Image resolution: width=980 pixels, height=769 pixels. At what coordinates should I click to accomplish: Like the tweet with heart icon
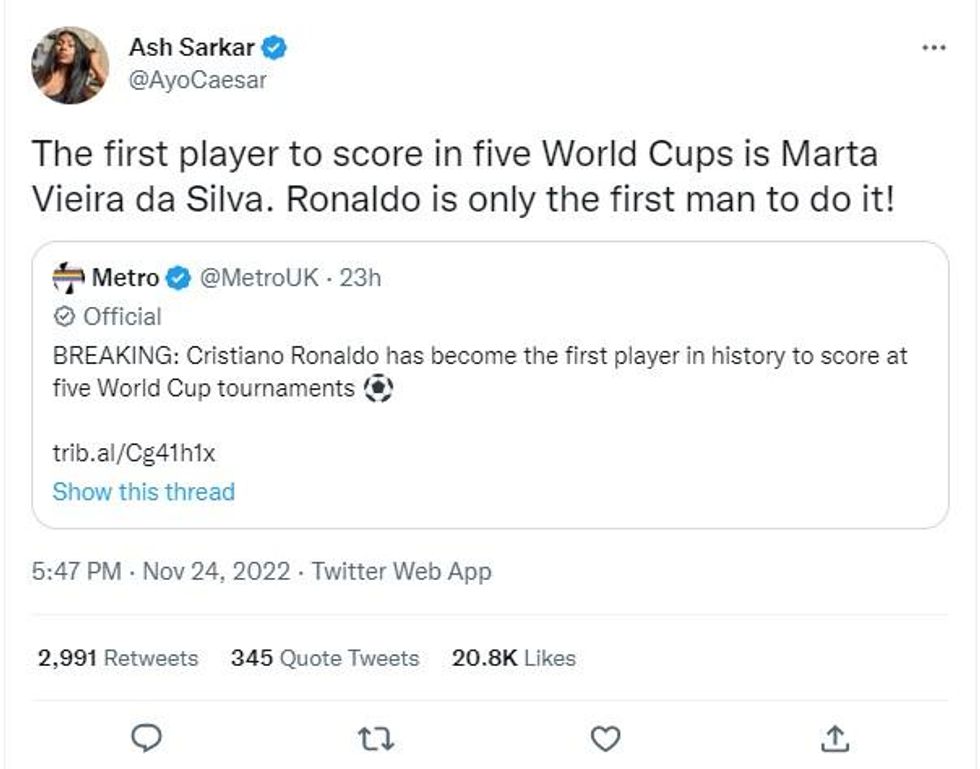click(605, 738)
